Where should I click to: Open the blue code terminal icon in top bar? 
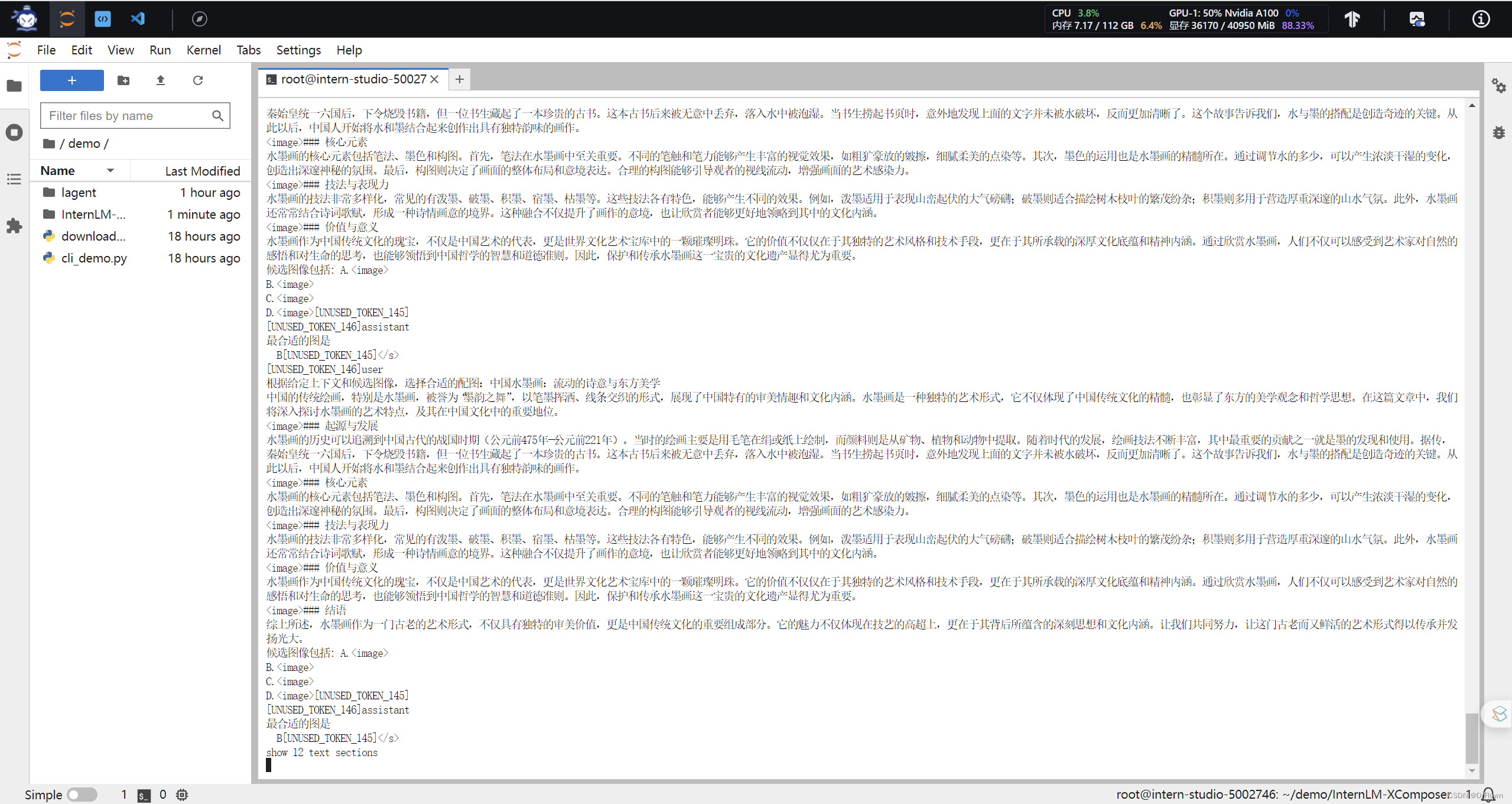tap(103, 19)
